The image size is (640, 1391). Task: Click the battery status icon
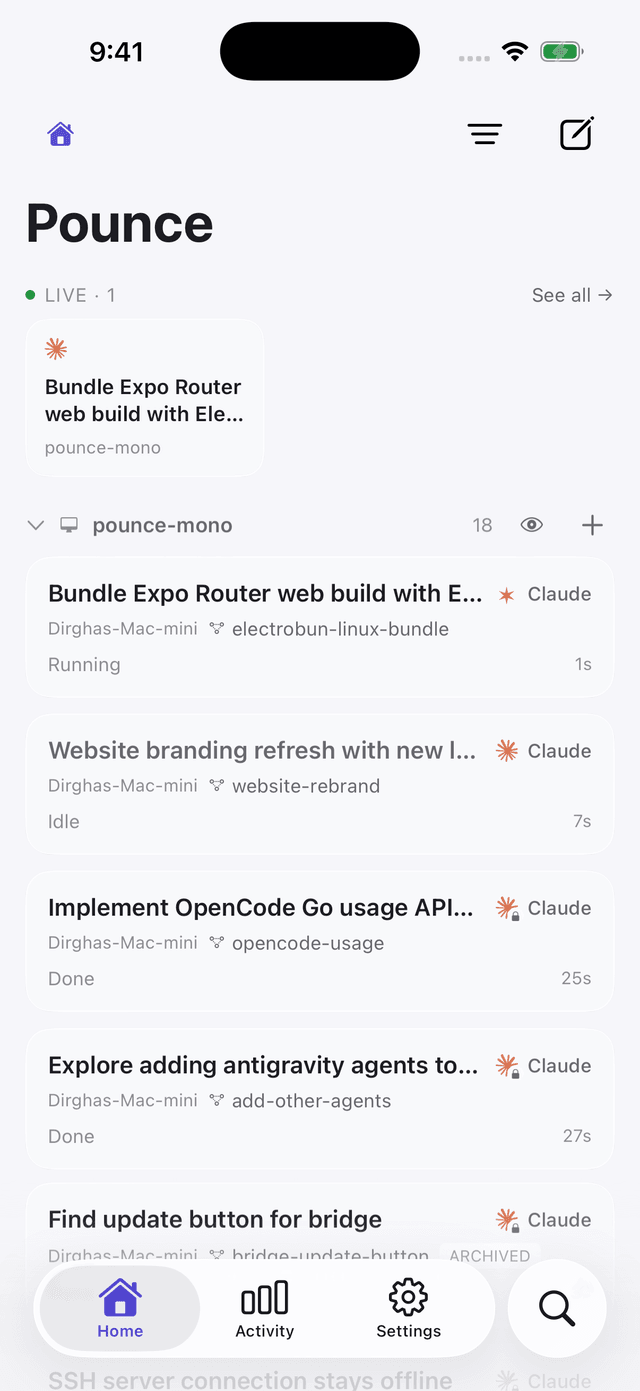[x=562, y=52]
